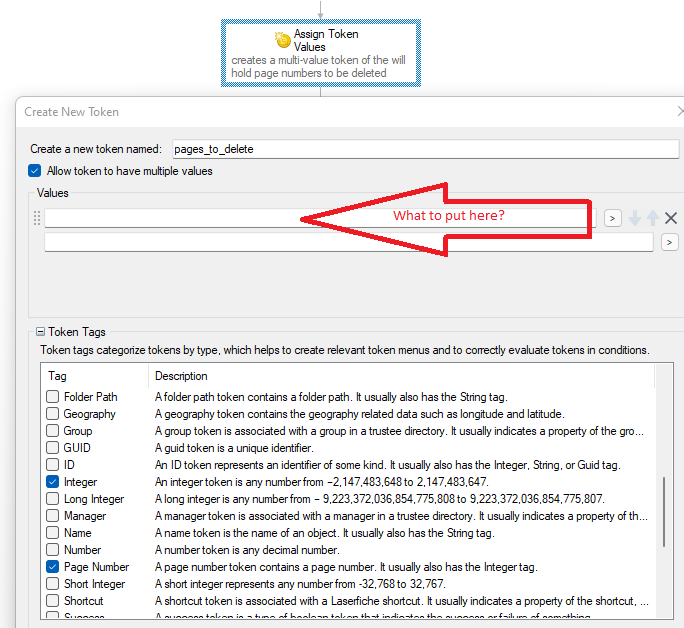Close the Create New Token dialog
684x628 pixels.
tap(679, 112)
